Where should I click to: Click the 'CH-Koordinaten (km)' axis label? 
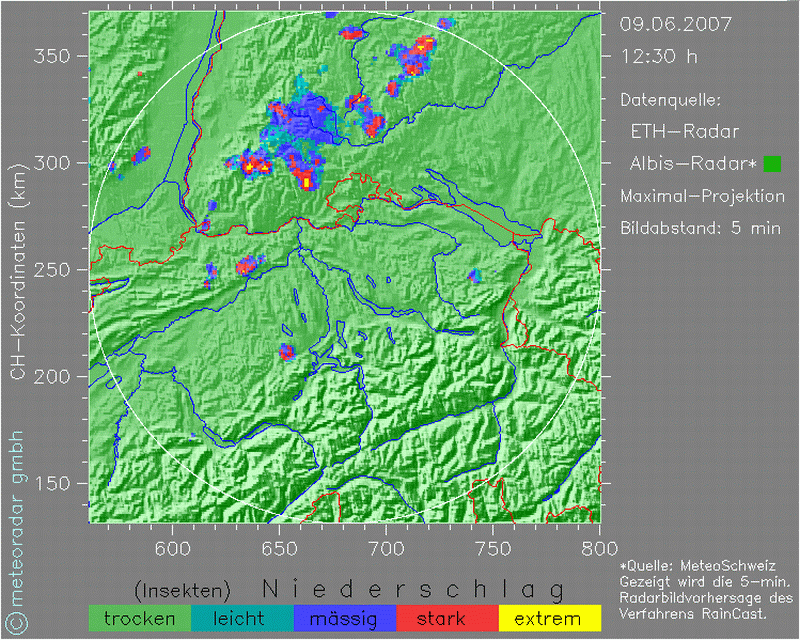click(17, 272)
